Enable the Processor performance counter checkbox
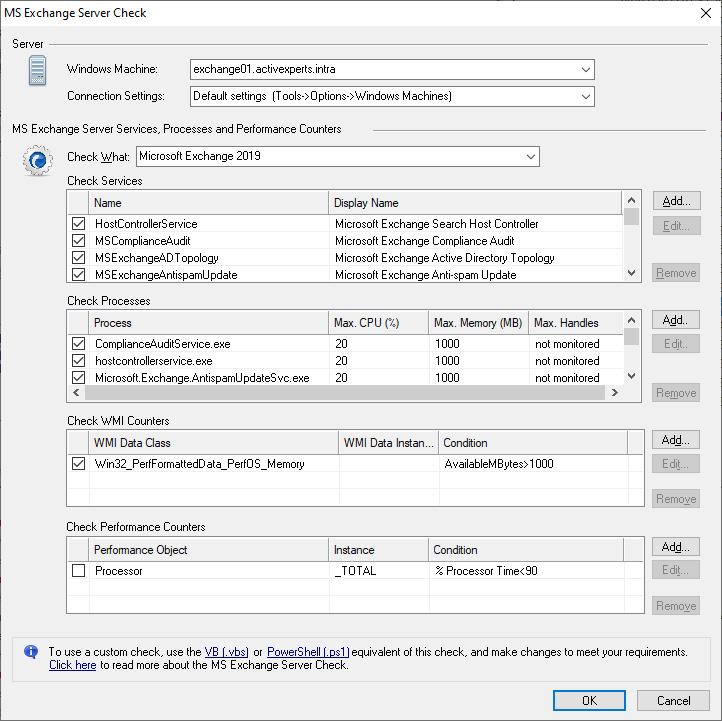 tap(79, 571)
